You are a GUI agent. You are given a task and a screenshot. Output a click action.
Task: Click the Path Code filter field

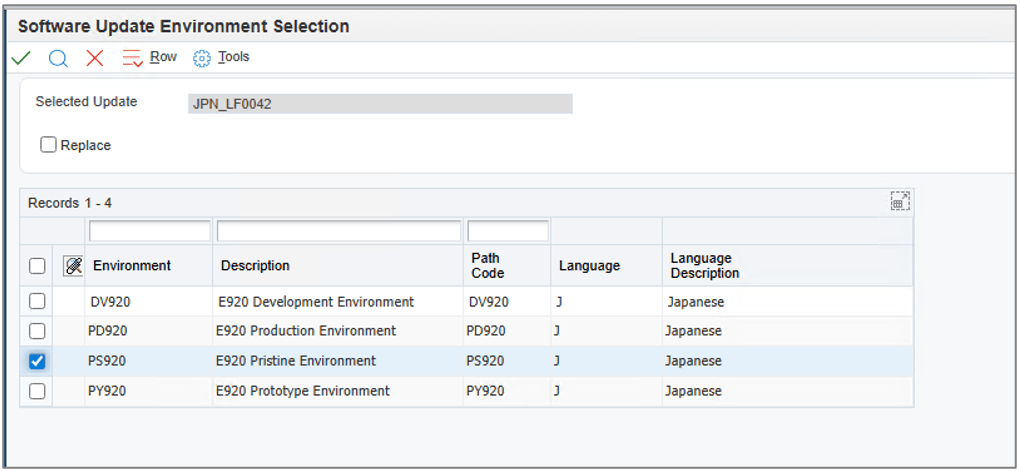pyautogui.click(x=508, y=231)
